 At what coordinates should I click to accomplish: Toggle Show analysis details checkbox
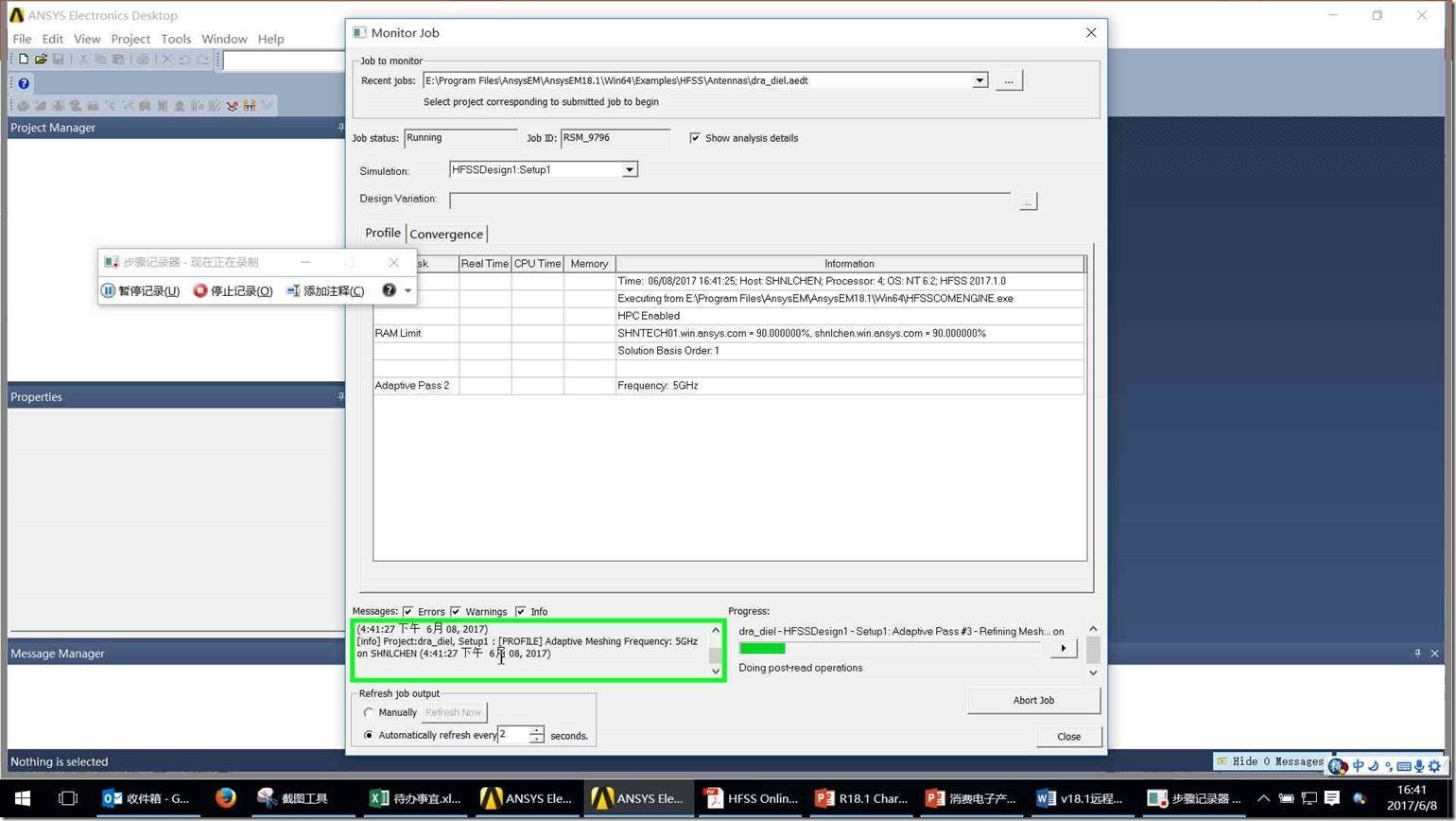pos(695,138)
